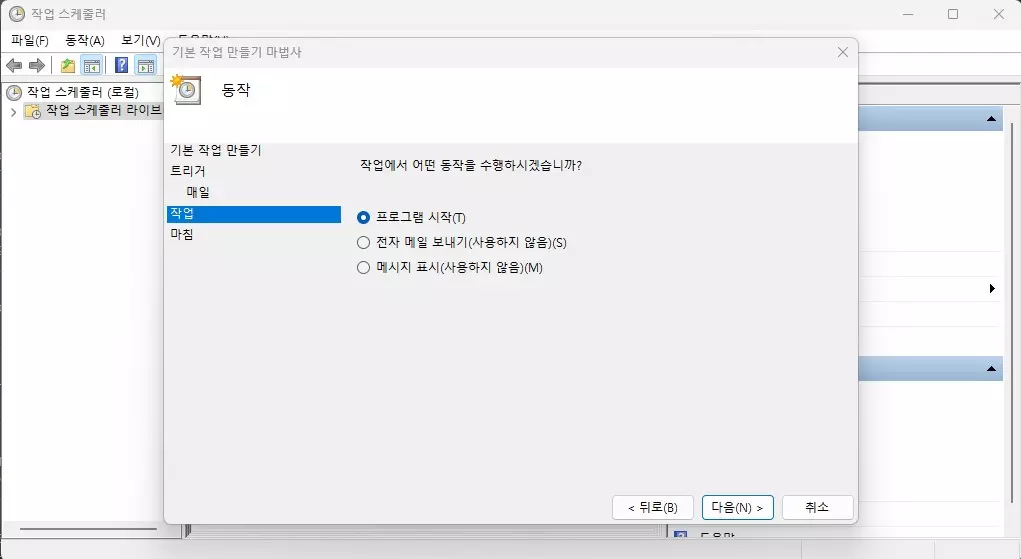Click the up-one-level folder toolbar icon
This screenshot has height=559, width=1021.
pyautogui.click(x=68, y=65)
